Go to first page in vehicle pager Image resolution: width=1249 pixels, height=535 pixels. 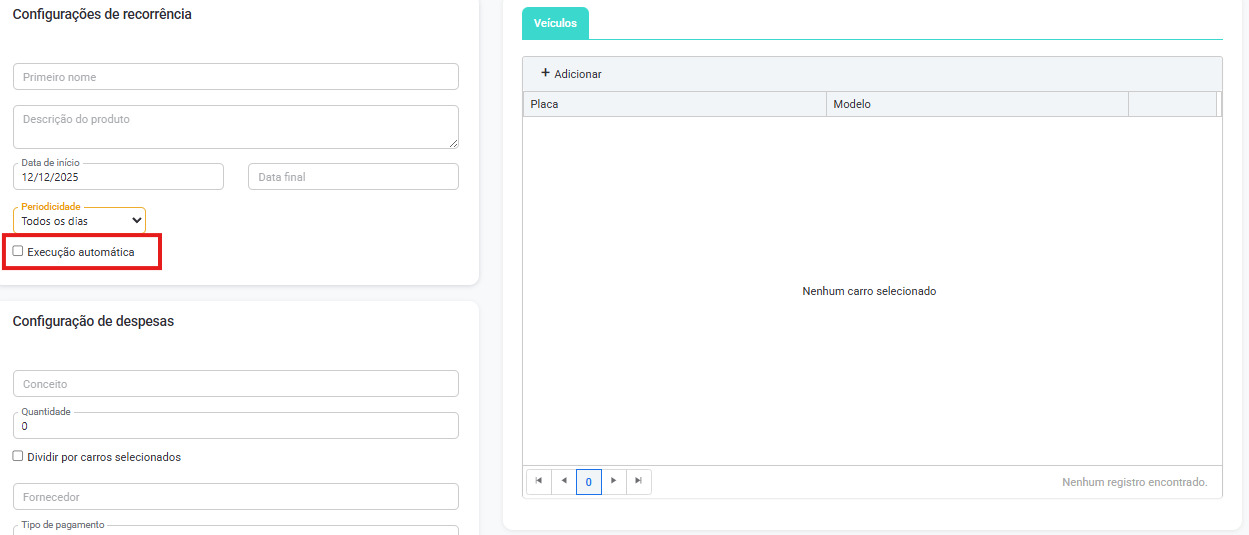coord(539,481)
